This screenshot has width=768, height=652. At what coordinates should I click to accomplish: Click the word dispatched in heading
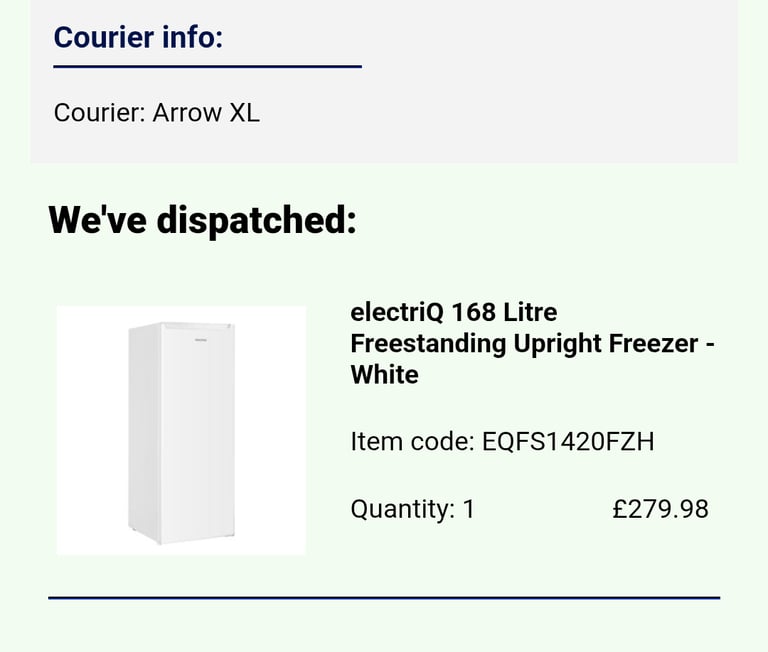coord(257,221)
